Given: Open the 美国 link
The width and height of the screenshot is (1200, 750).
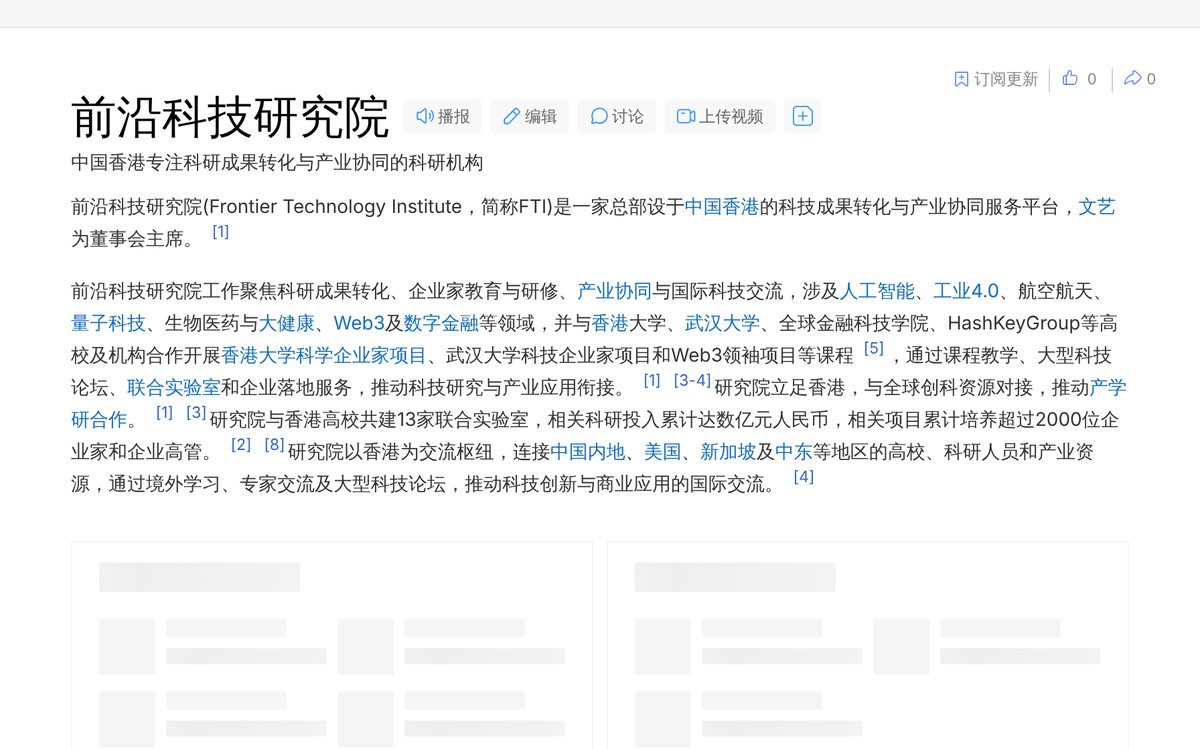Looking at the screenshot, I should point(663,451).
